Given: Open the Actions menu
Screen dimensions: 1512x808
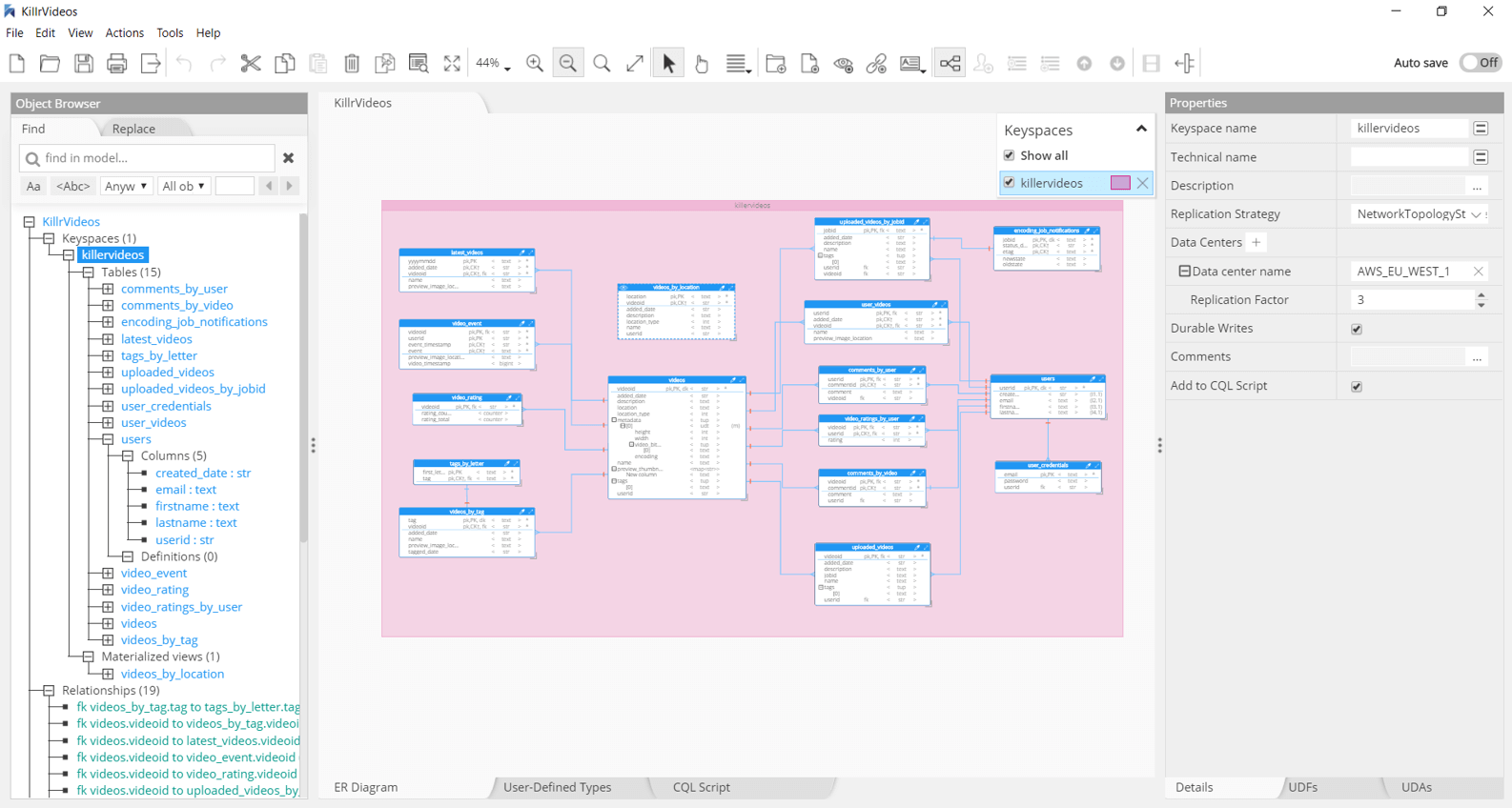Looking at the screenshot, I should 125,32.
